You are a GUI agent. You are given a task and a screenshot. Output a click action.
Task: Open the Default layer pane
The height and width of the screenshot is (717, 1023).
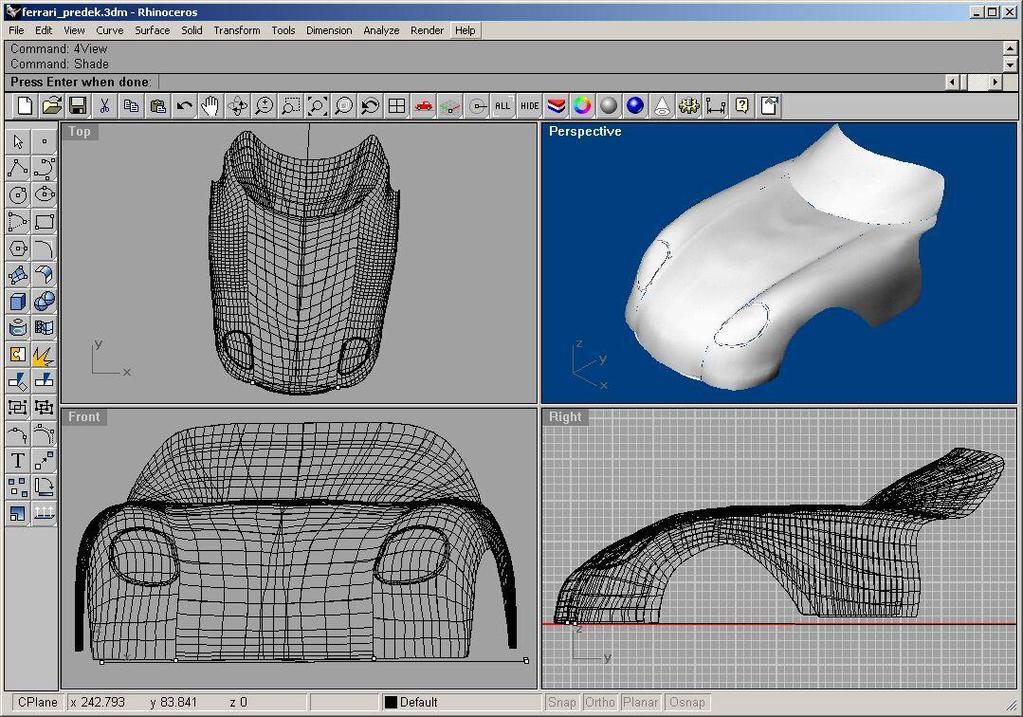click(x=461, y=703)
